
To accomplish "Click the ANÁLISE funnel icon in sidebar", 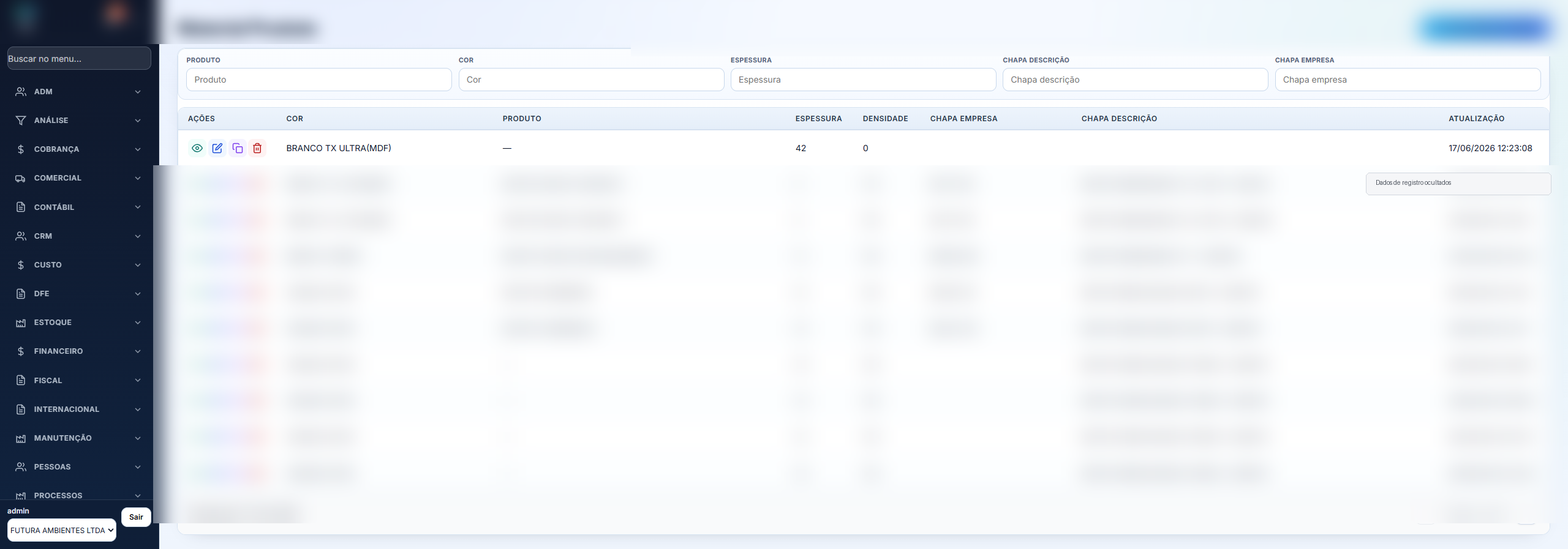I will click(x=21, y=121).
